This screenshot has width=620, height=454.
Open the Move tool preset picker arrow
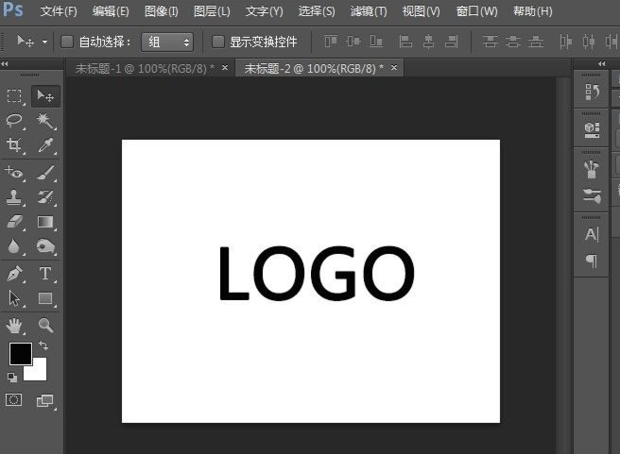(45, 42)
